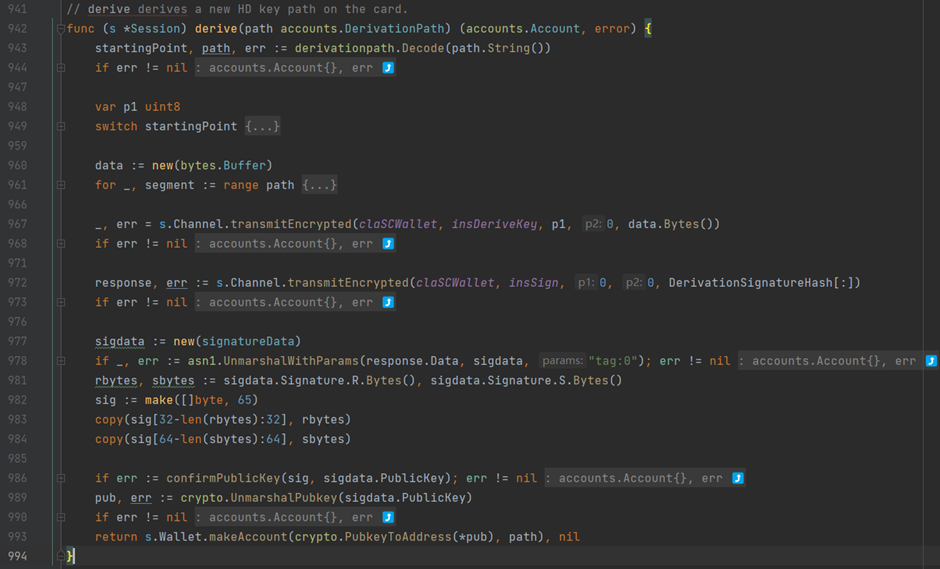Click line number 942 in the gutter

coord(17,29)
